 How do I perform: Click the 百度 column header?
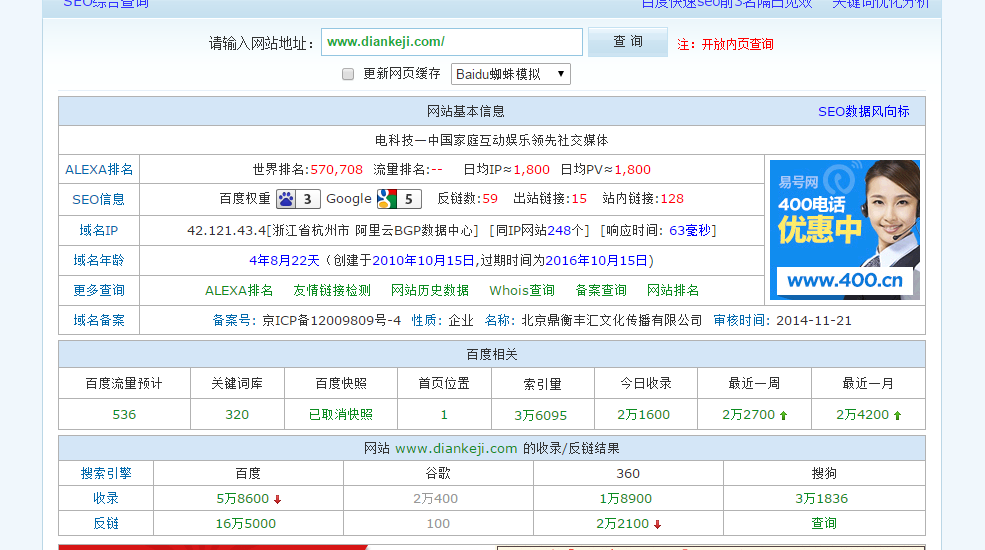coord(248,473)
